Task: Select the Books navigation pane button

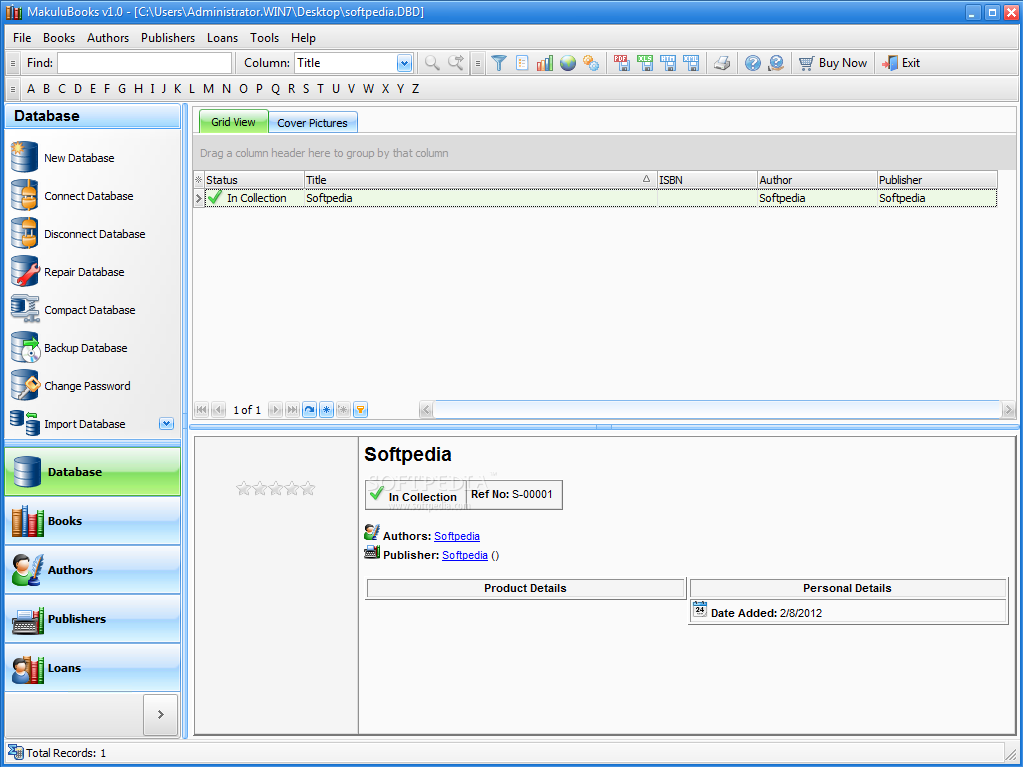Action: (93, 520)
